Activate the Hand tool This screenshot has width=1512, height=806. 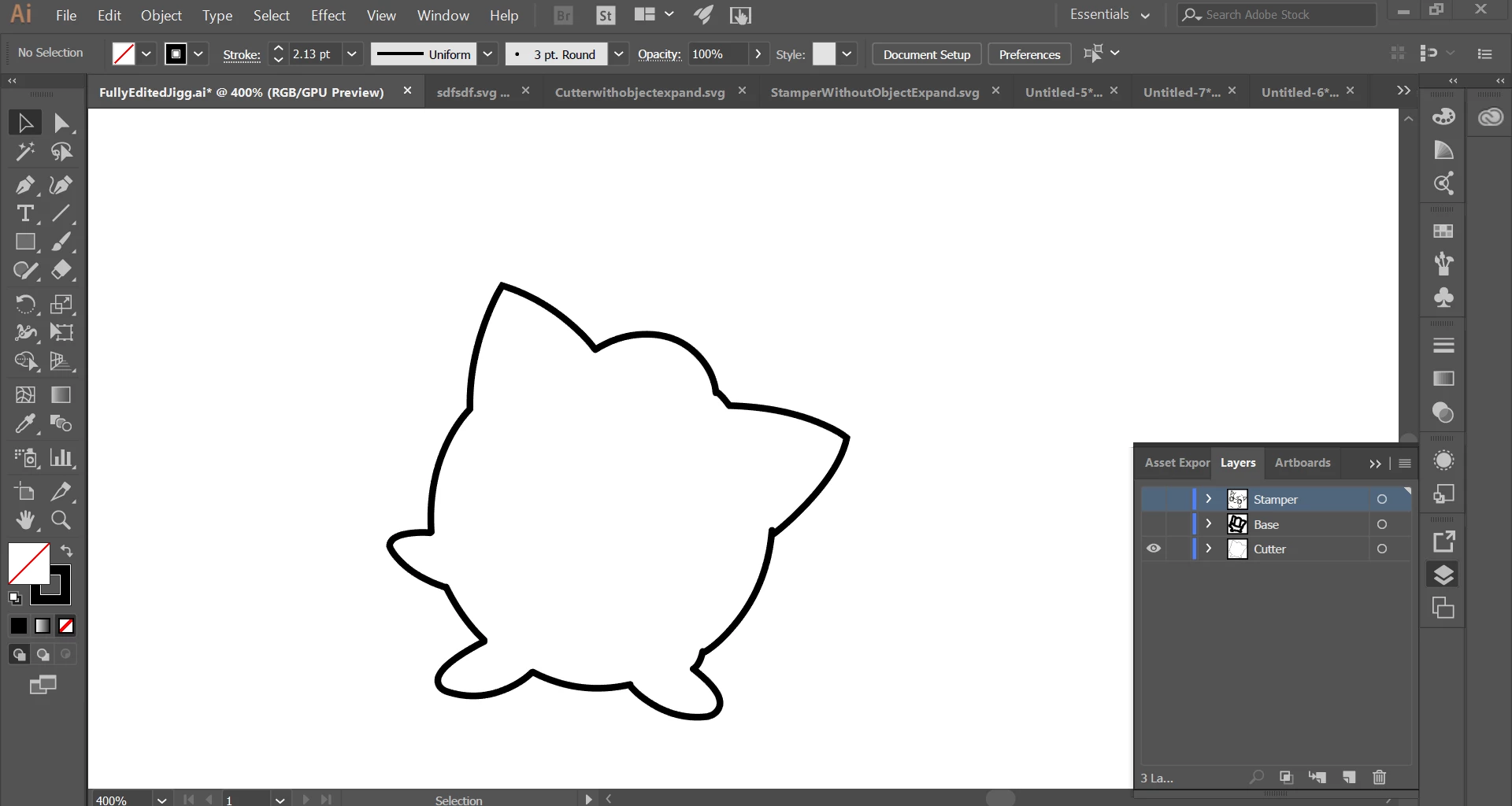point(25,520)
